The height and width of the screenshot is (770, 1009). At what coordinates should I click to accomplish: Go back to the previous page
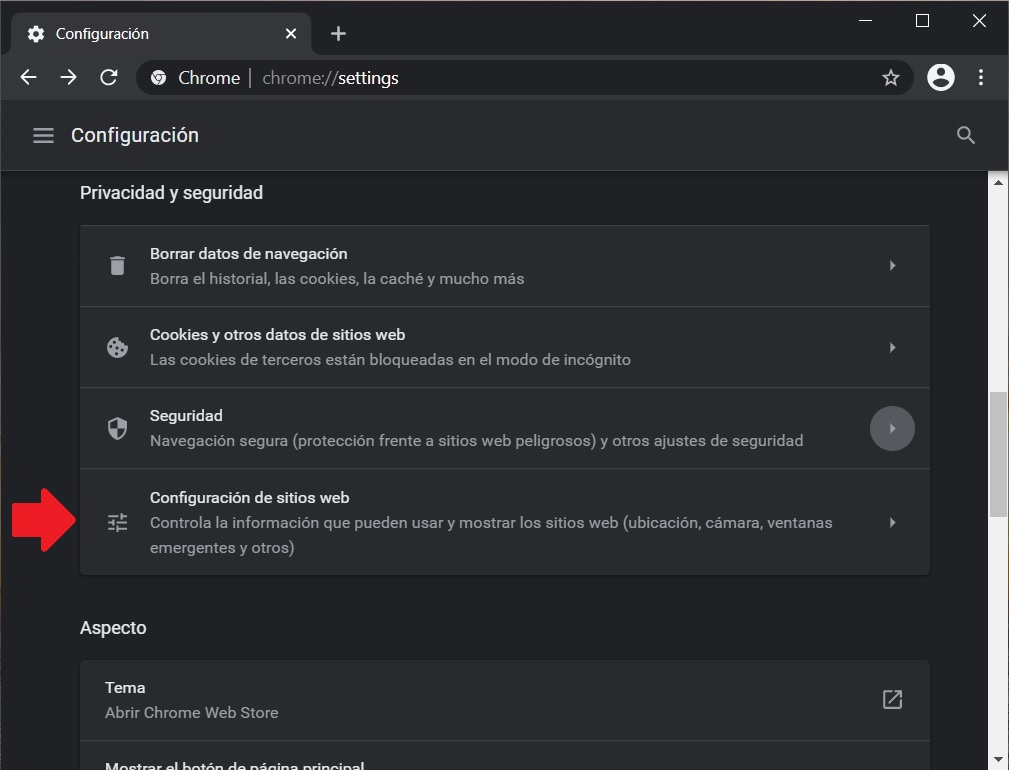(29, 78)
